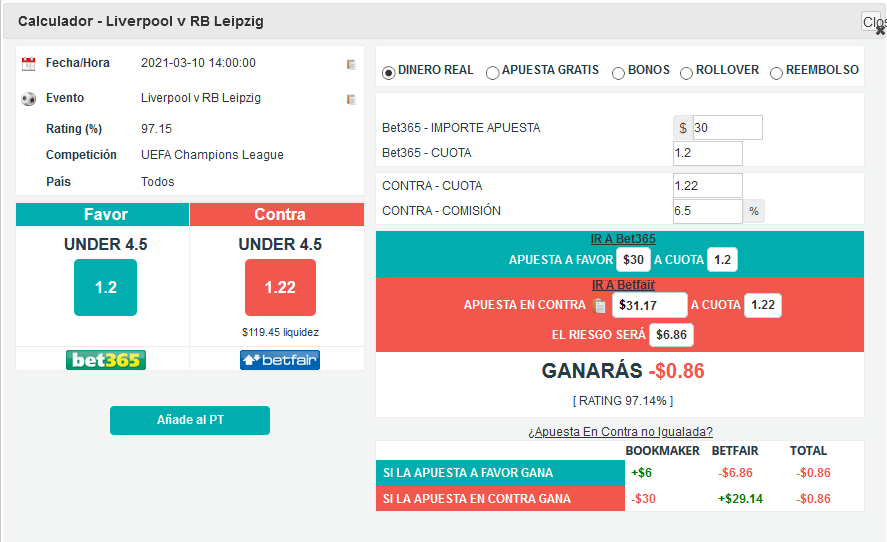Select the APUESTA GRATIS radio option
The image size is (887, 542).
point(493,72)
